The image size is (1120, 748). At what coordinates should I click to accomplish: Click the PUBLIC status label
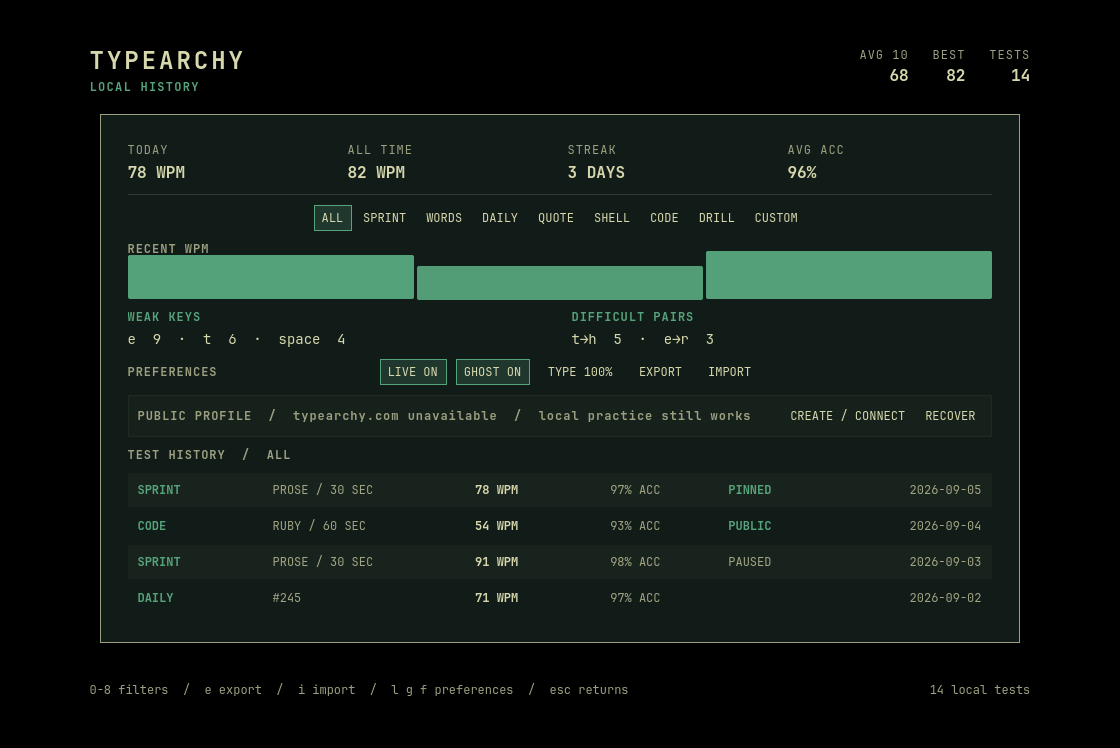pos(749,526)
